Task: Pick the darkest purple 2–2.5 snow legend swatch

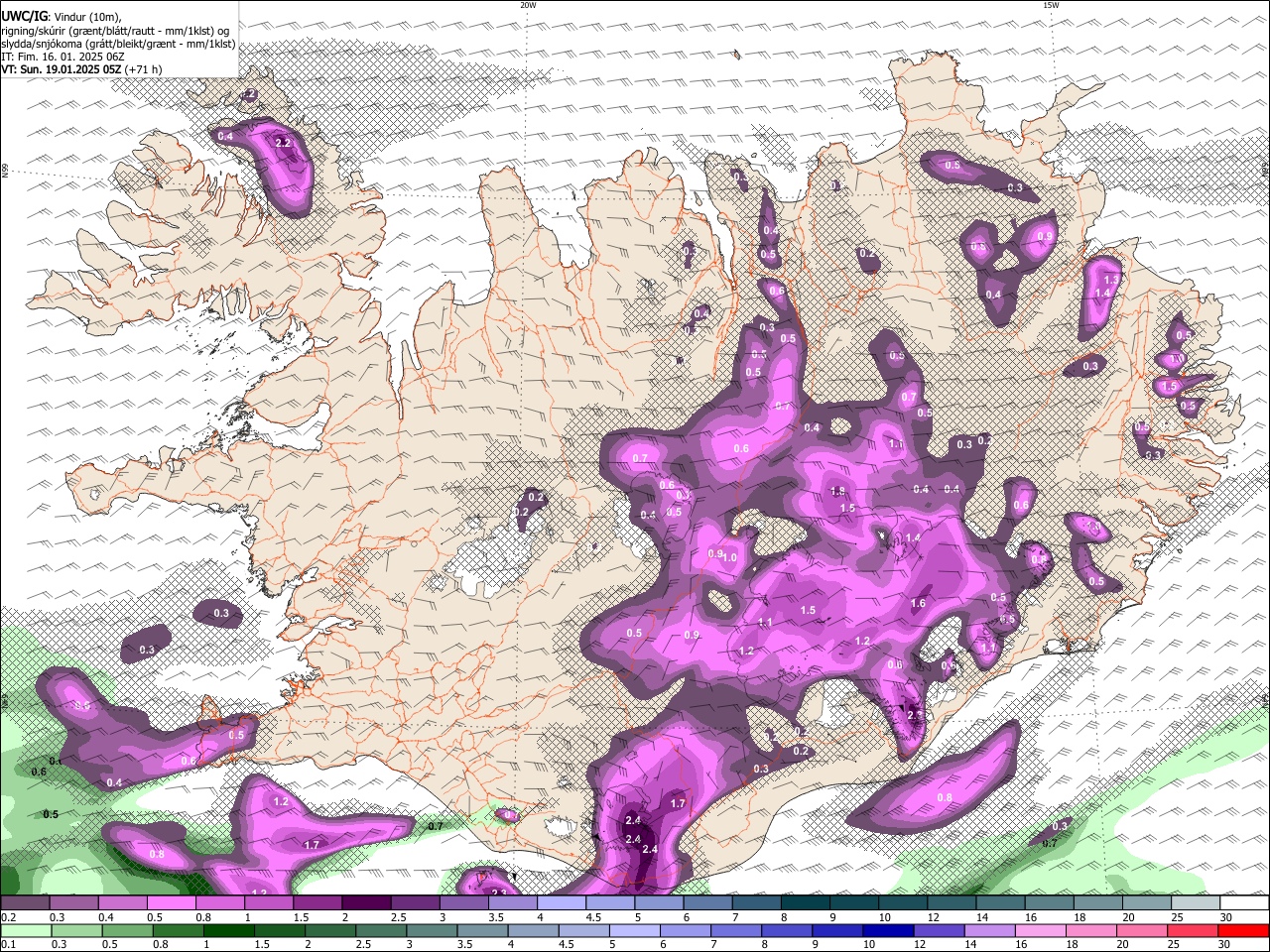Action: (x=366, y=903)
